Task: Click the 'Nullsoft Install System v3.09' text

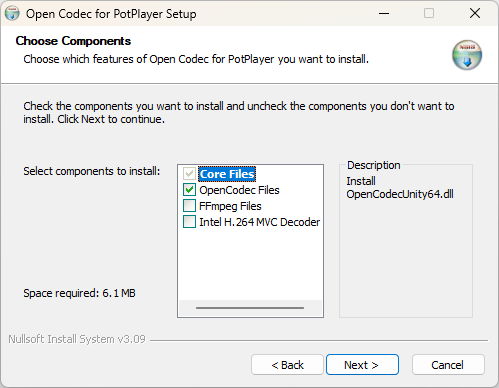Action: [x=77, y=339]
